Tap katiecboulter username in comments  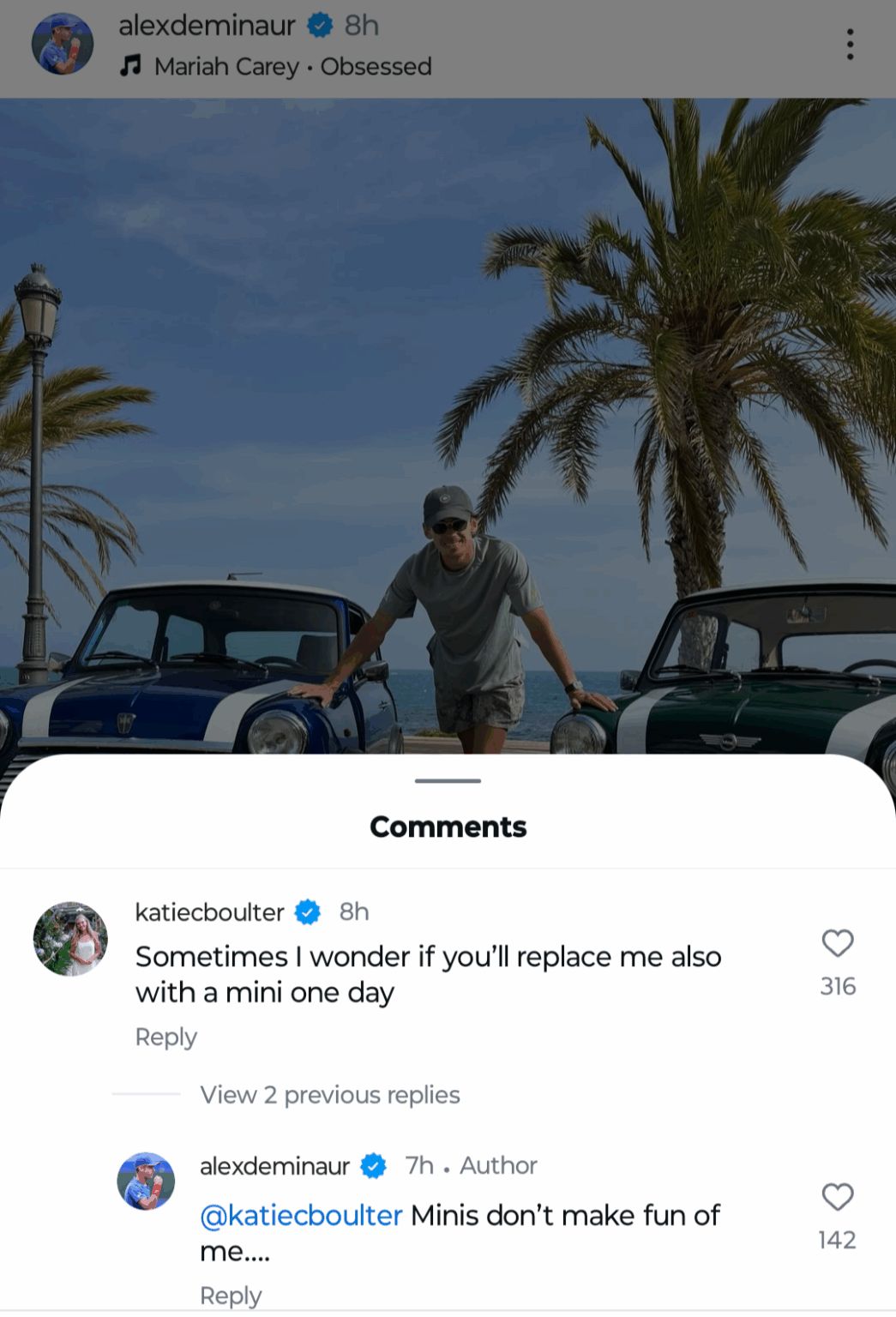tap(209, 911)
